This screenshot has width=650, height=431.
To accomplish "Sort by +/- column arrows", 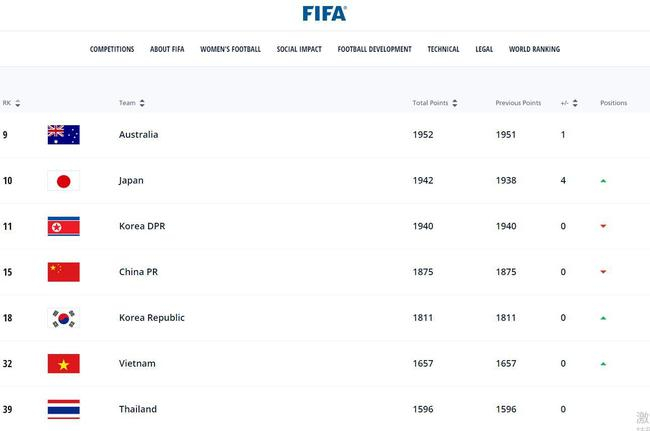I will (578, 103).
